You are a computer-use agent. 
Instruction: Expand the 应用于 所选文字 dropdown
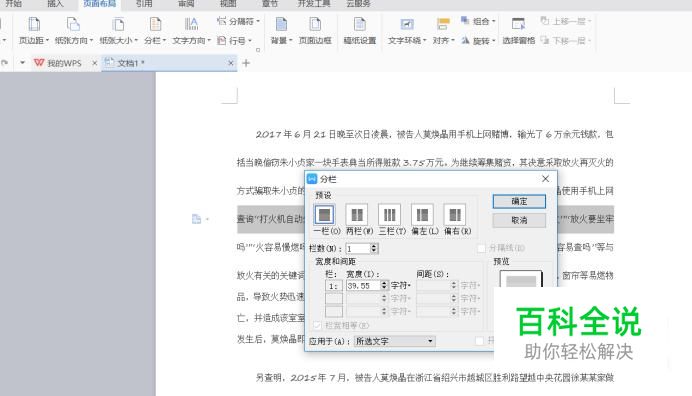coord(395,341)
